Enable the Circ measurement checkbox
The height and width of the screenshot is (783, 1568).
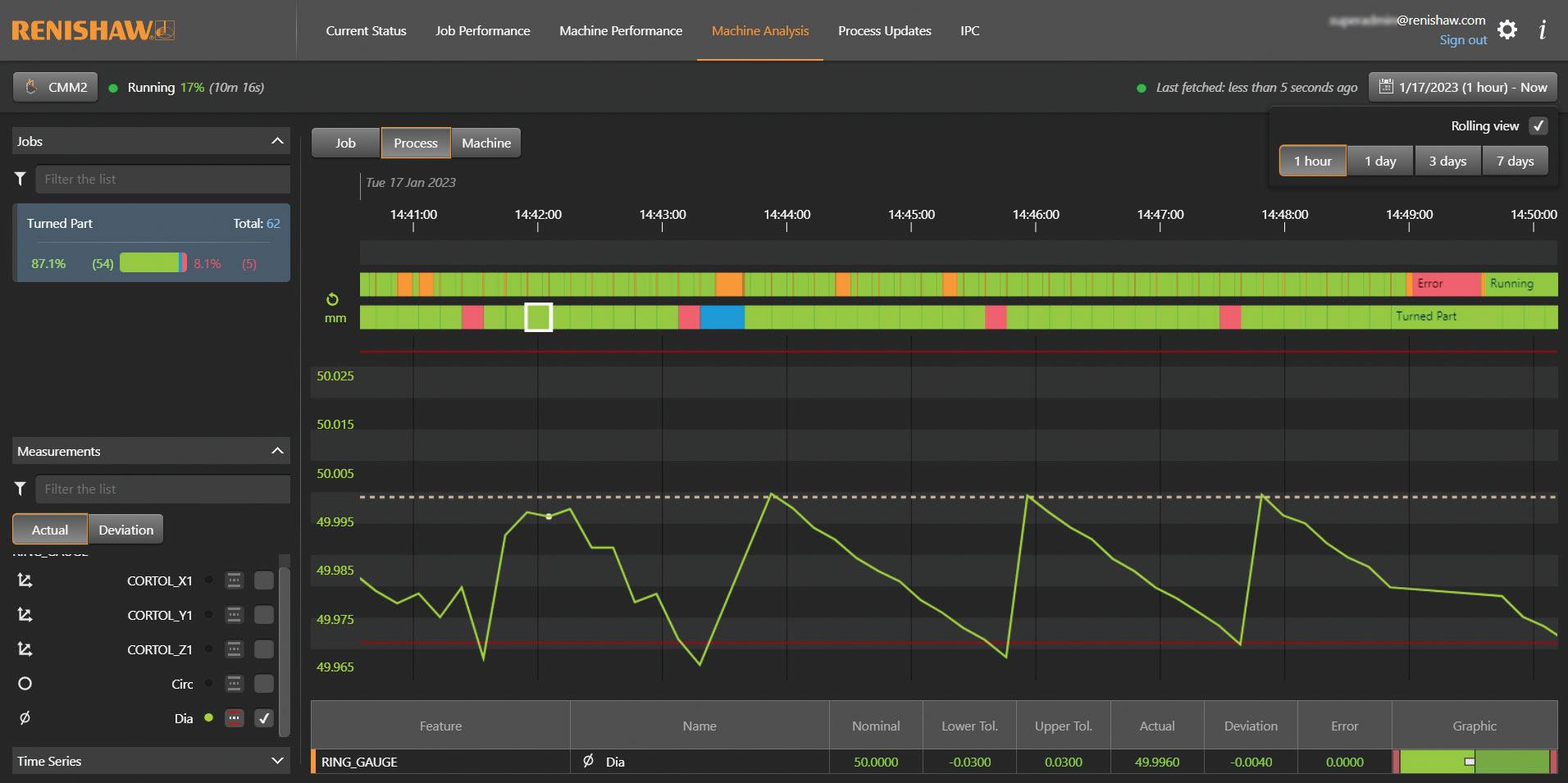264,684
